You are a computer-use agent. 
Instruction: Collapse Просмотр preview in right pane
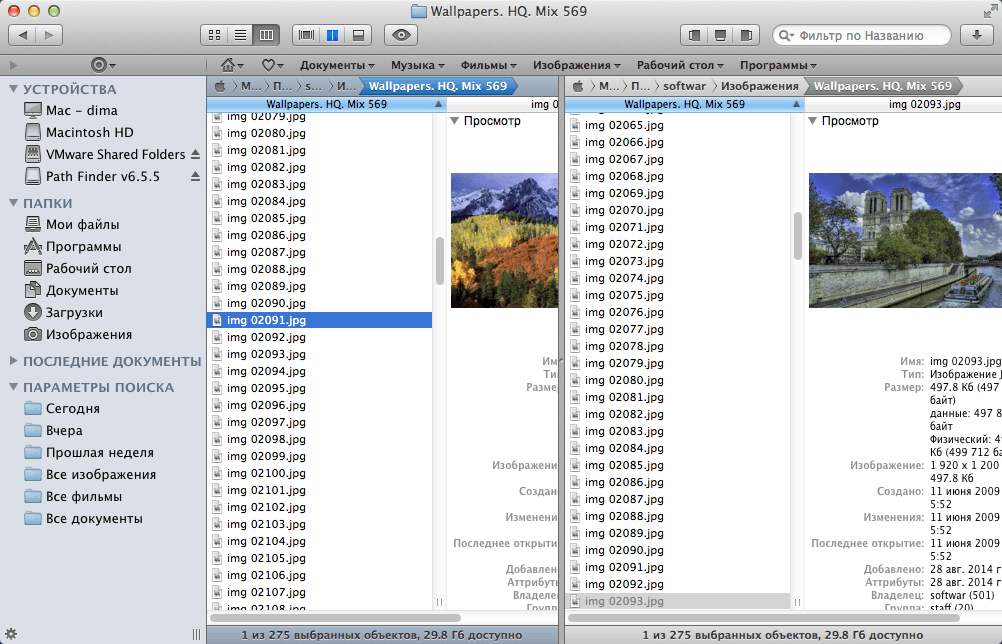[x=812, y=121]
